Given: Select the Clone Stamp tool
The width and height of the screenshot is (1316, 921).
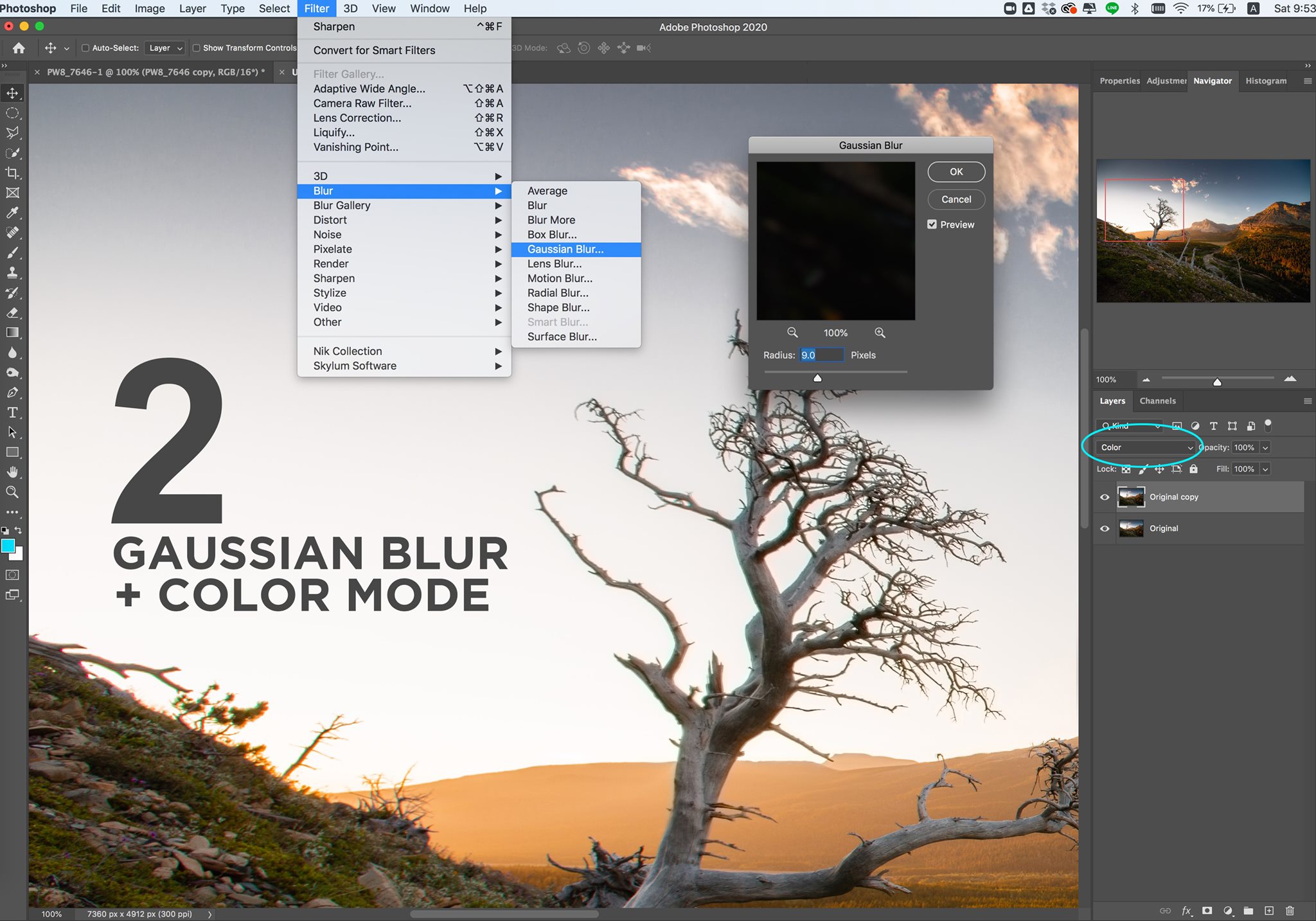Looking at the screenshot, I should (12, 273).
